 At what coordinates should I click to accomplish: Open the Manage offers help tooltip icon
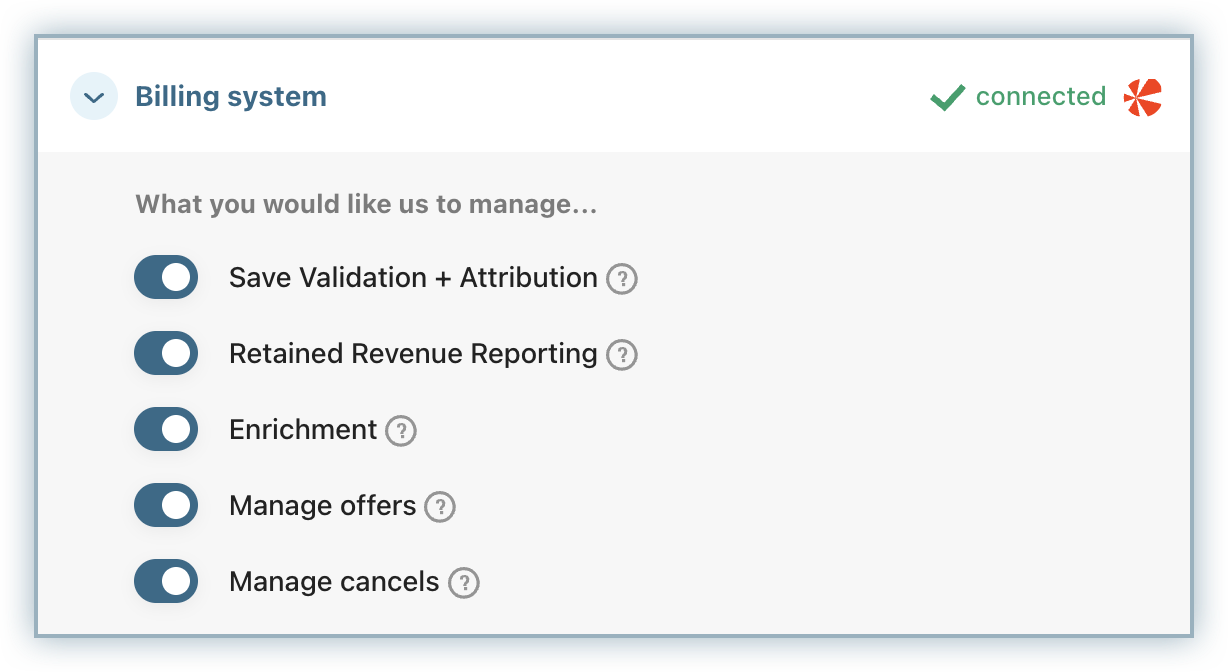coord(440,507)
